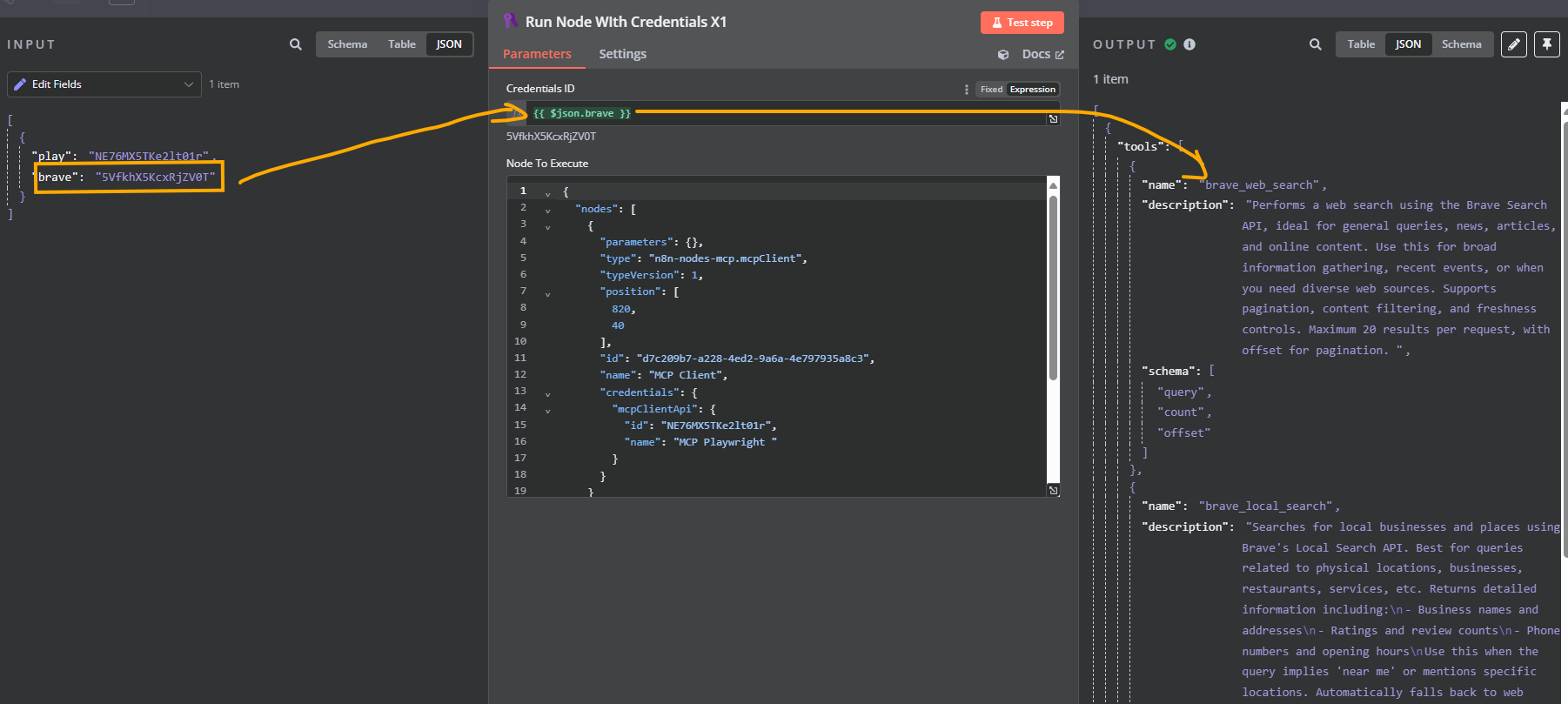Click the info icon beside OUTPUT title

(1189, 44)
